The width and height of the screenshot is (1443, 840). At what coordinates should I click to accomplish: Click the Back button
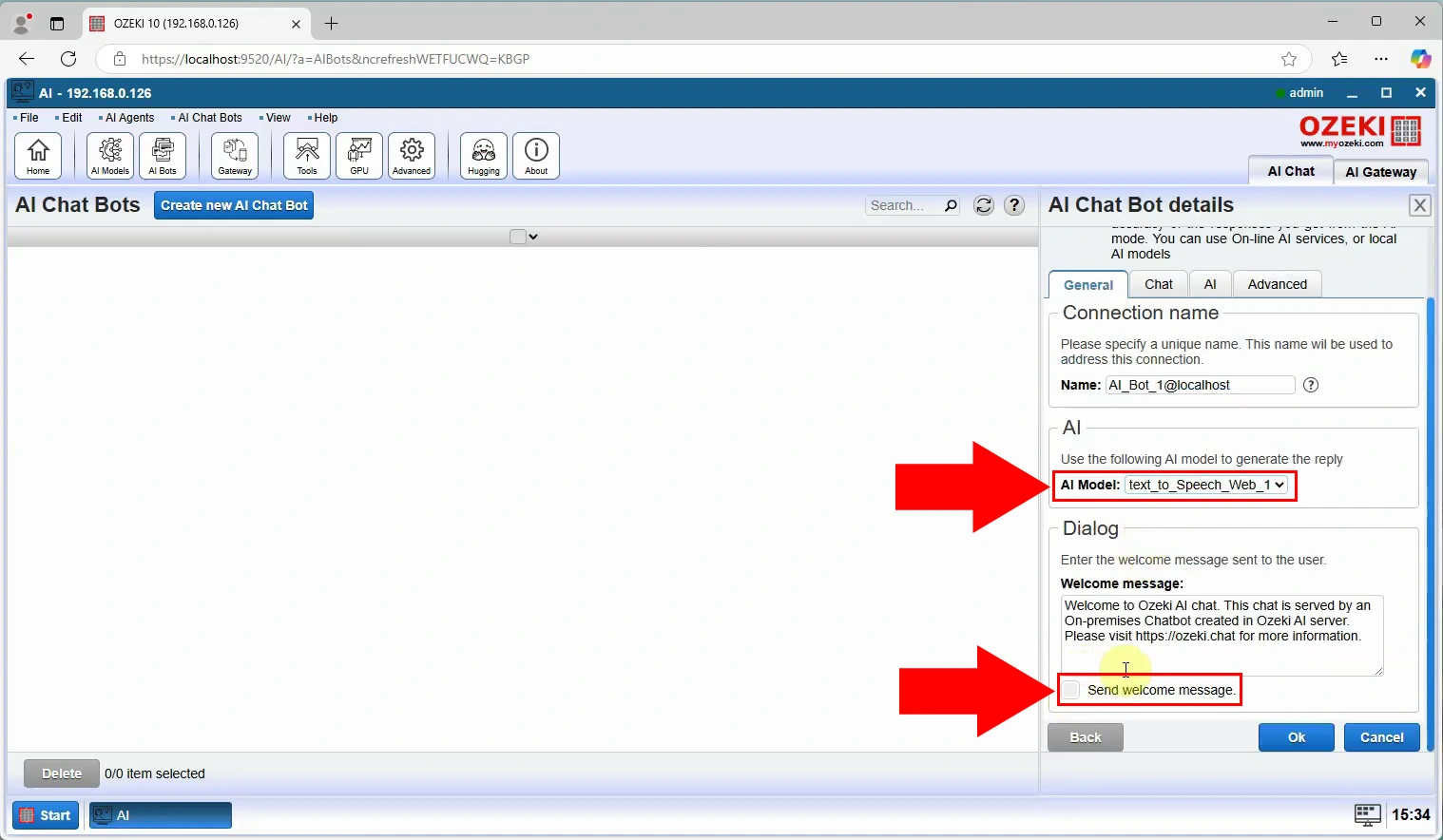coord(1086,737)
